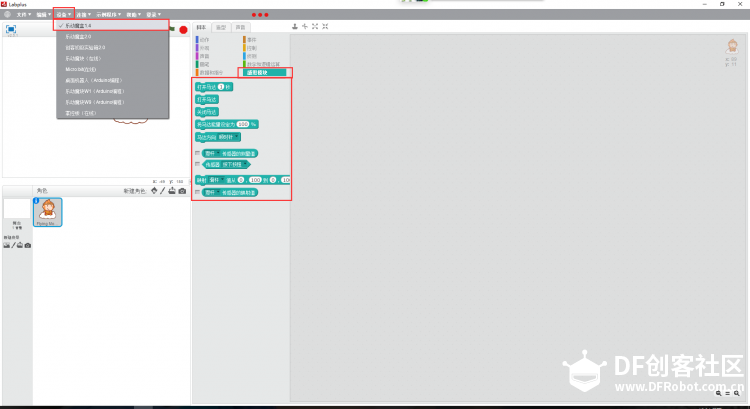Click the shrink sprite tool icon
The width and height of the screenshot is (750, 409).
coord(325,26)
